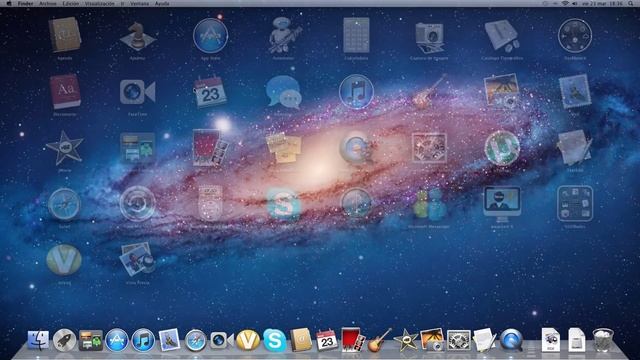The image size is (640, 360).
Task: Open TextEdit in the Launchpad grid
Action: pyautogui.click(x=574, y=147)
